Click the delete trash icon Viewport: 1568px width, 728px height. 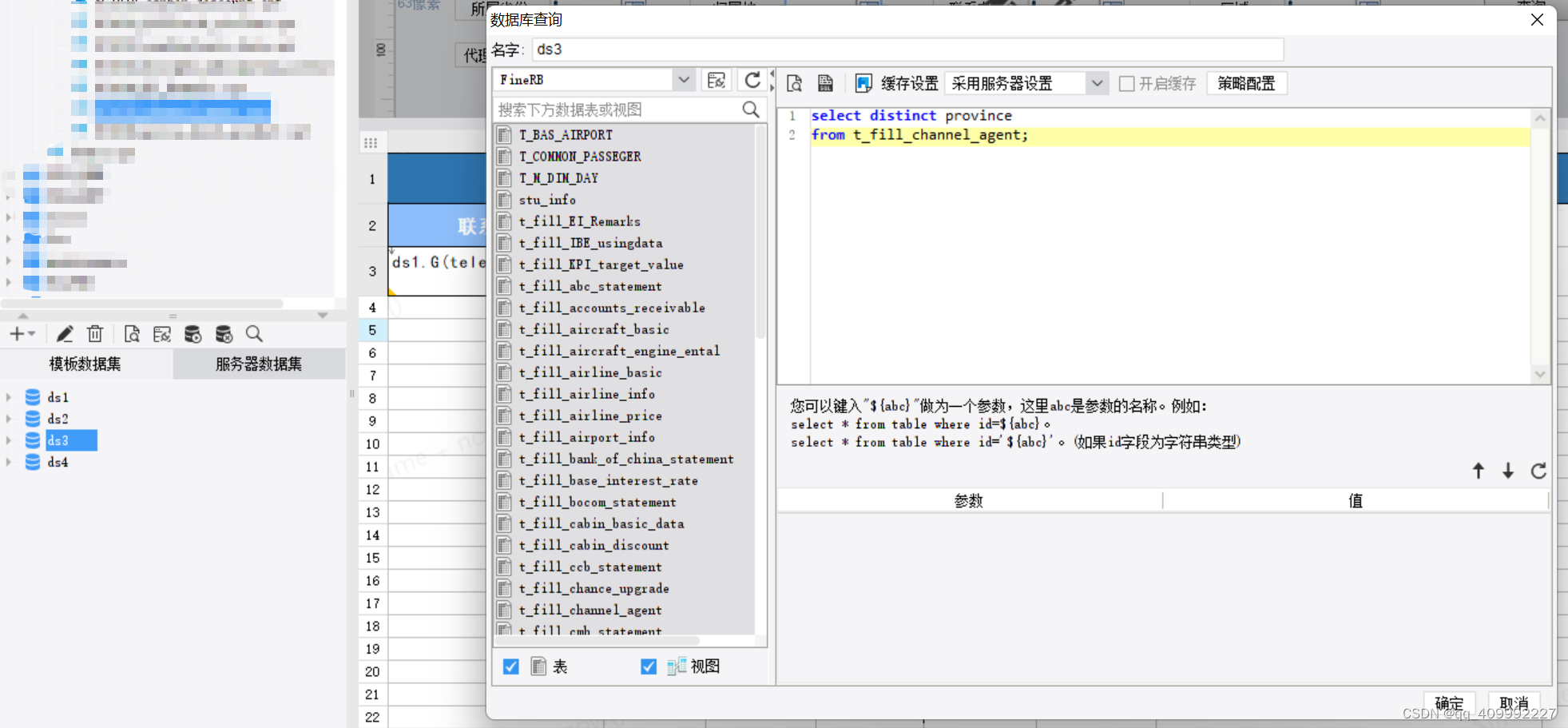tap(95, 334)
